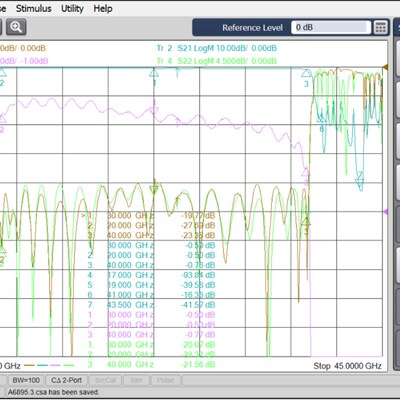This screenshot has height=400, width=400.
Task: Select teal marker 3 triangle at graph top
Action: 306,73
